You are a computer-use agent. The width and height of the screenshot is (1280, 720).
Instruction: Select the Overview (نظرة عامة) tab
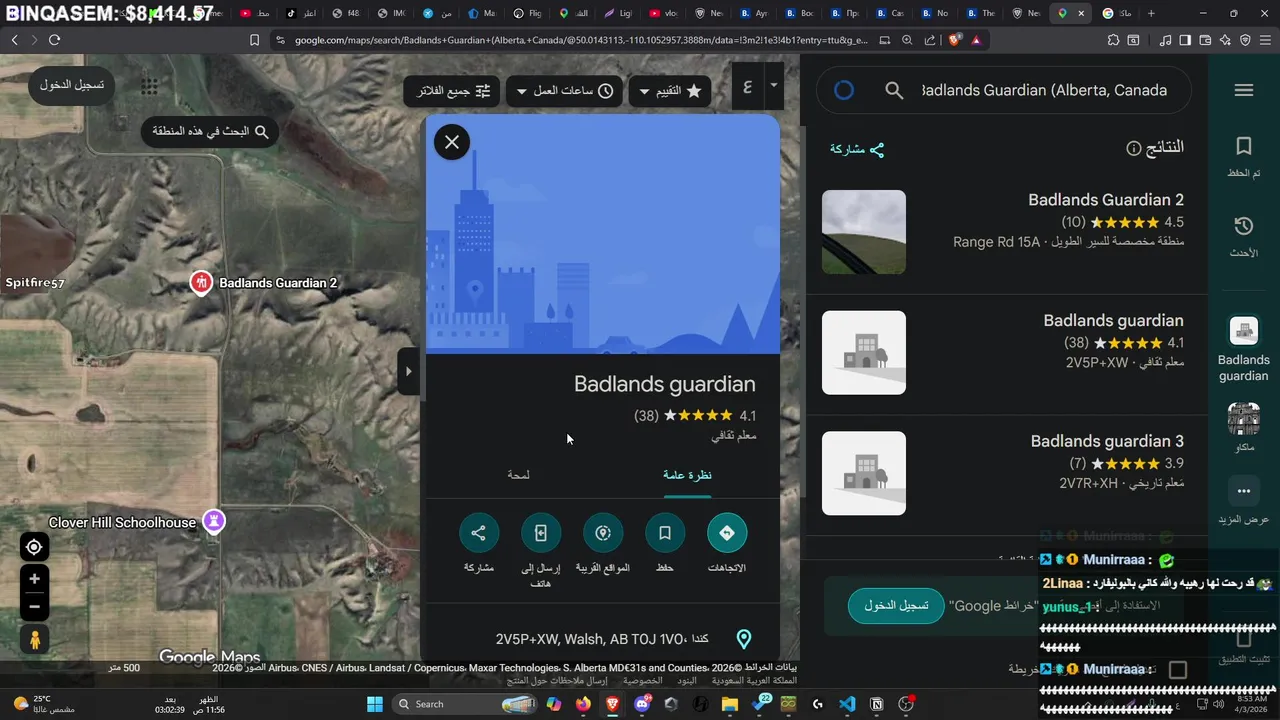687,475
